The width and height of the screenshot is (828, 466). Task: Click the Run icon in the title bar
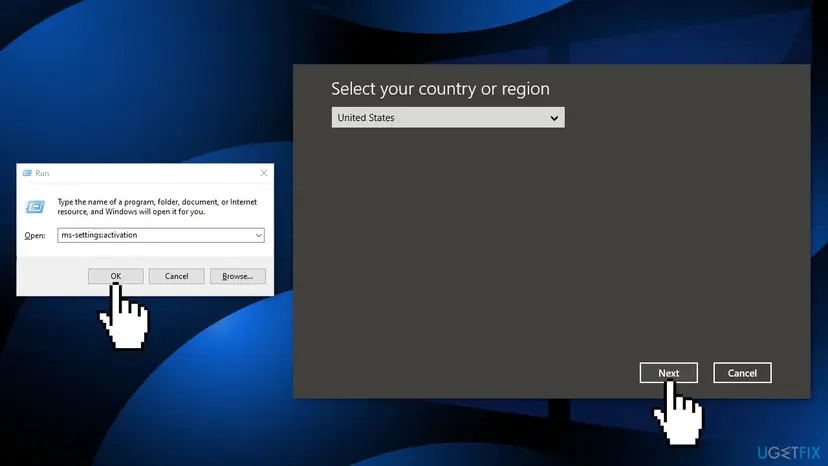tap(27, 173)
